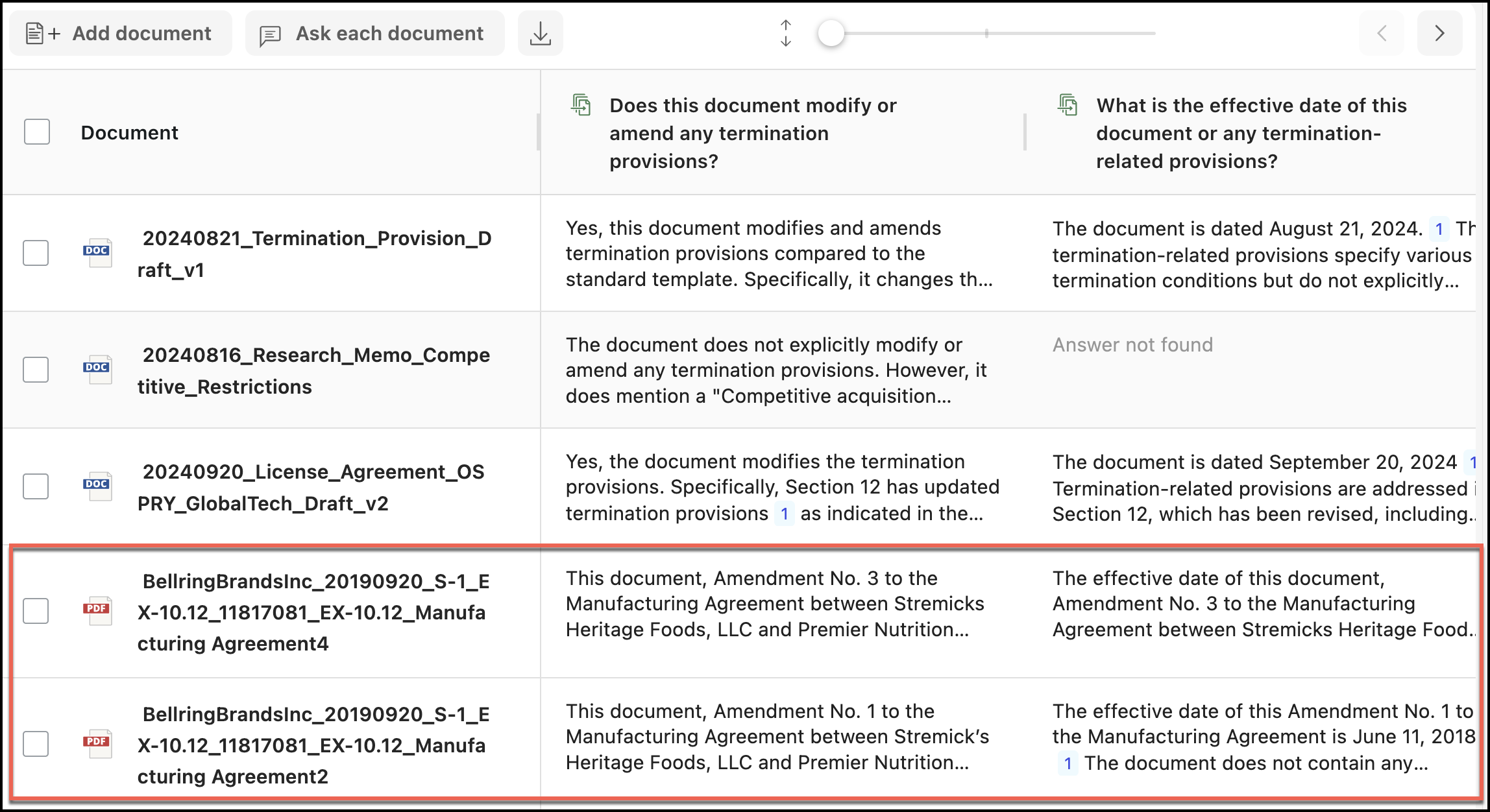Toggle the select-all Document header checkbox
This screenshot has width=1490, height=812.
[37, 132]
